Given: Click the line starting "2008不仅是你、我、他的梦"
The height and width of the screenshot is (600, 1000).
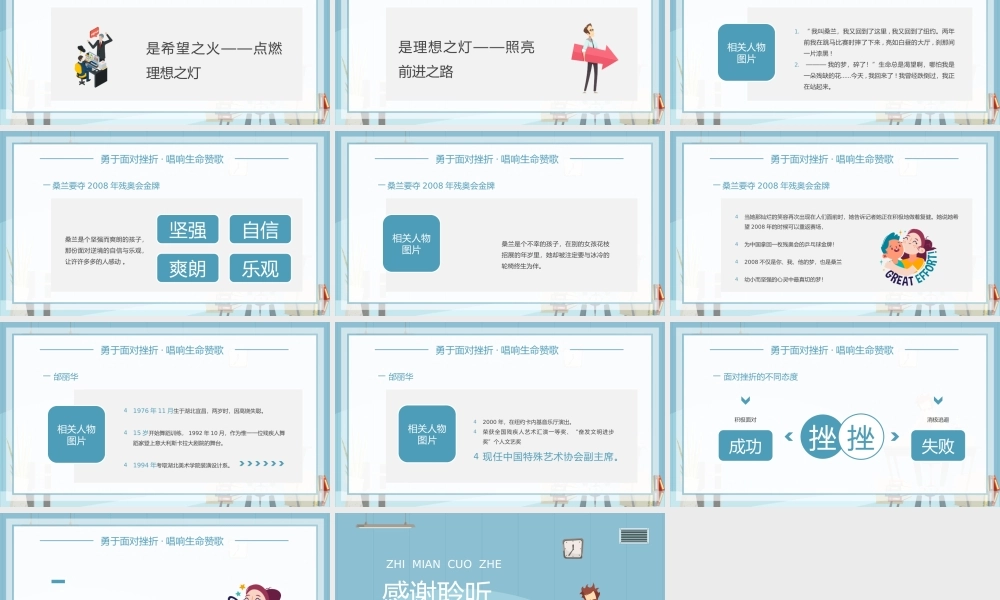Looking at the screenshot, I should [793, 262].
